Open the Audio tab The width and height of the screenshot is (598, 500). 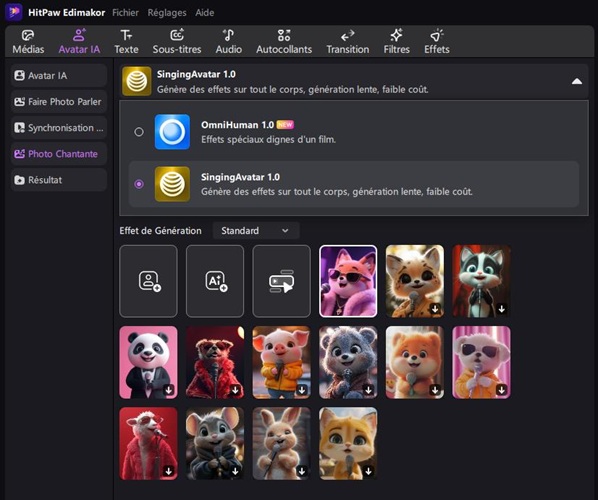coord(228,42)
